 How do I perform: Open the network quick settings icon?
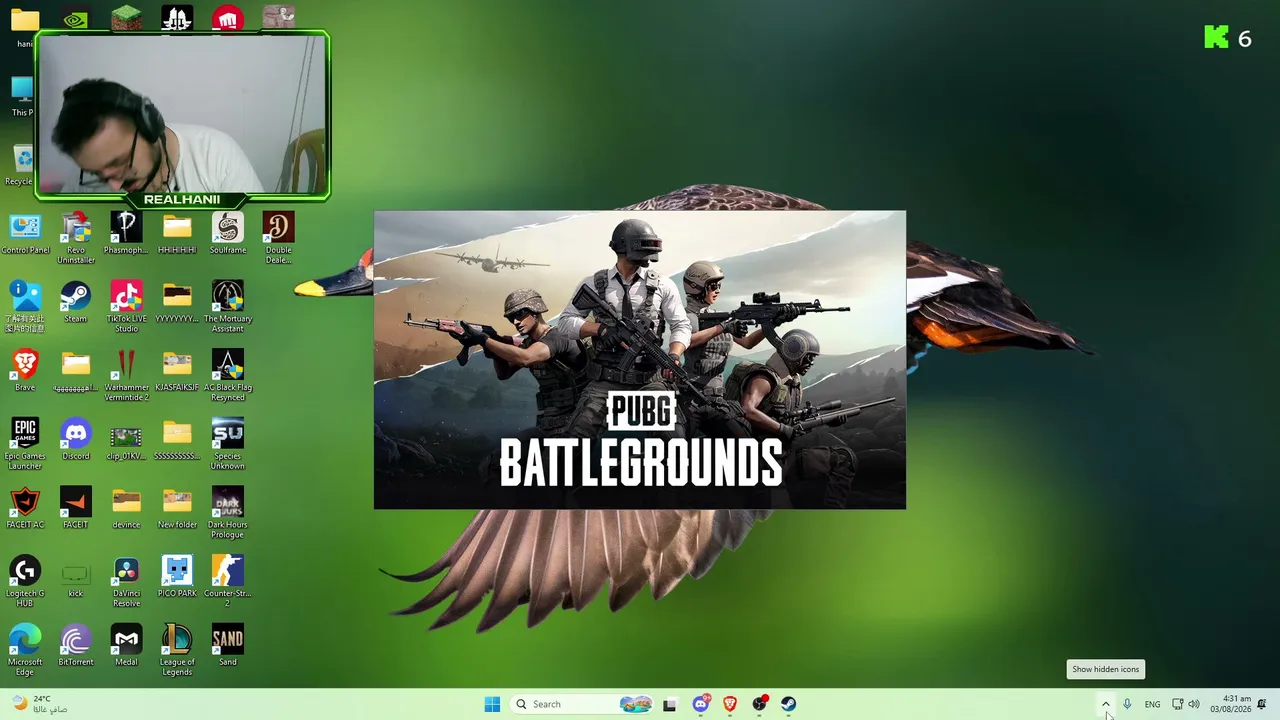click(1177, 704)
